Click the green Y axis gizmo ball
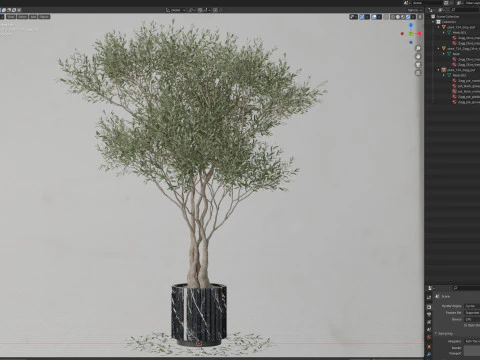The width and height of the screenshot is (480, 360). 411,34
